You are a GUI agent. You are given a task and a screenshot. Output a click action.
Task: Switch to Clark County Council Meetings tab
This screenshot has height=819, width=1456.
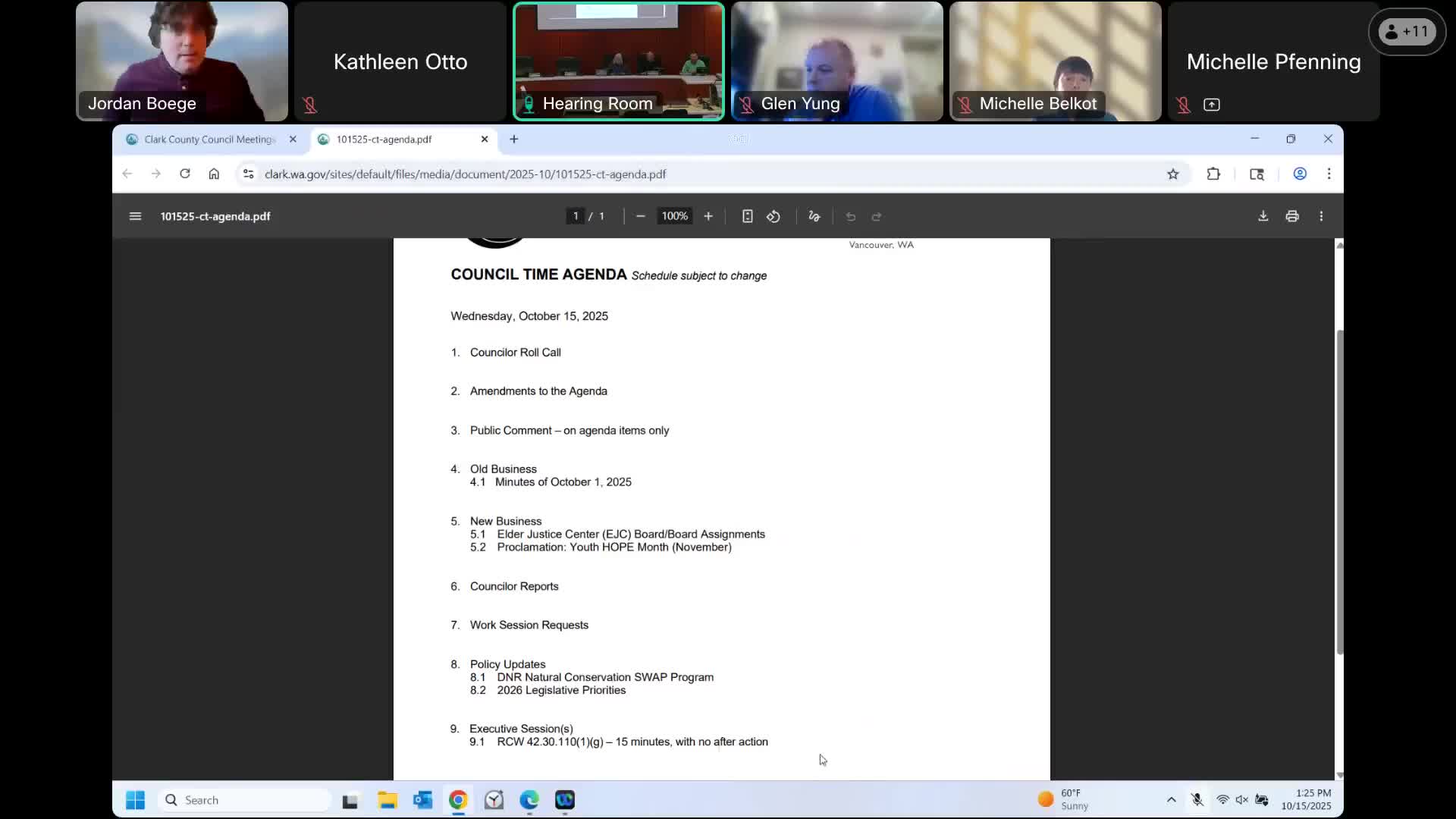click(209, 139)
